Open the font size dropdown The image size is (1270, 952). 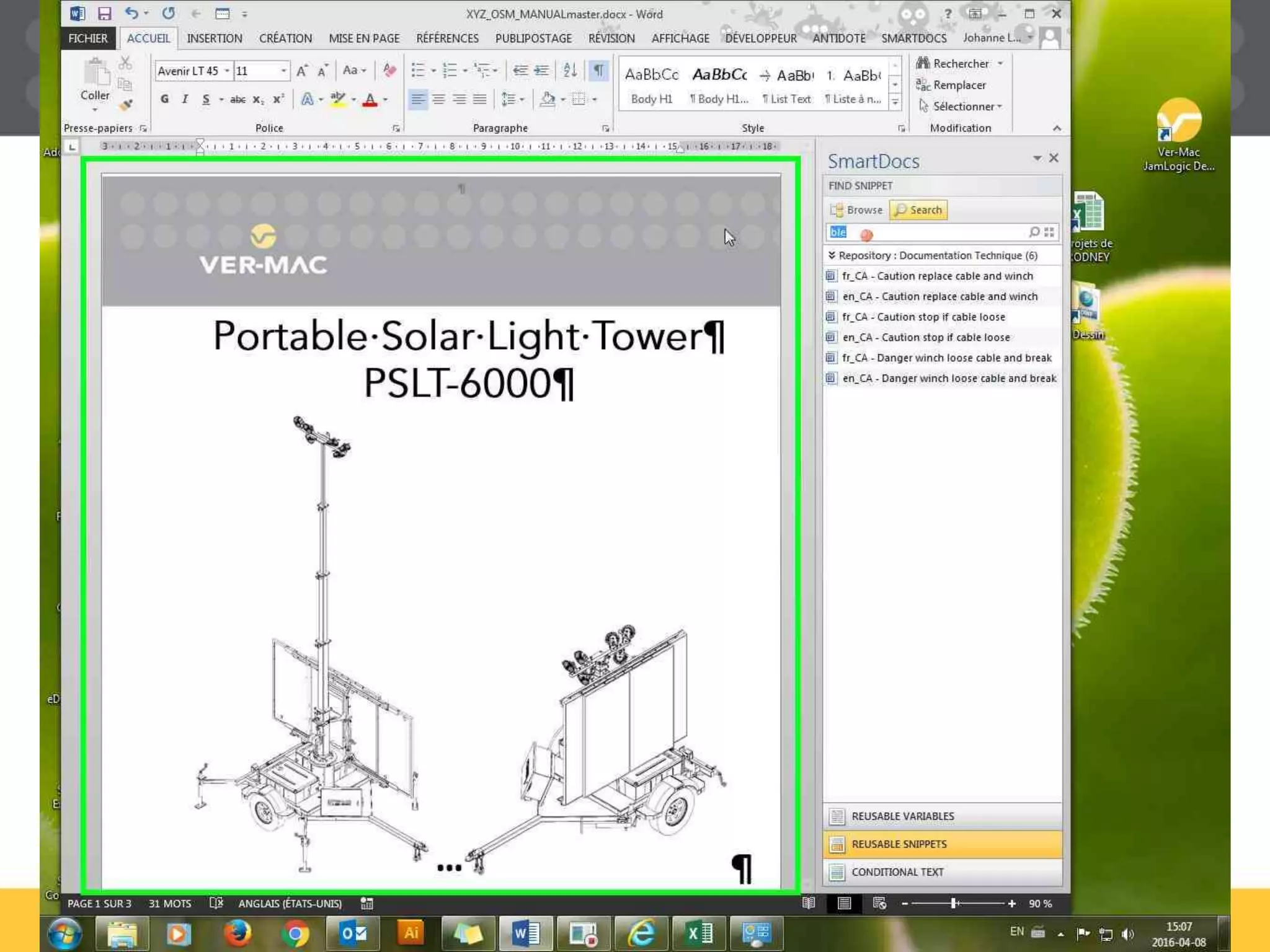pyautogui.click(x=283, y=71)
